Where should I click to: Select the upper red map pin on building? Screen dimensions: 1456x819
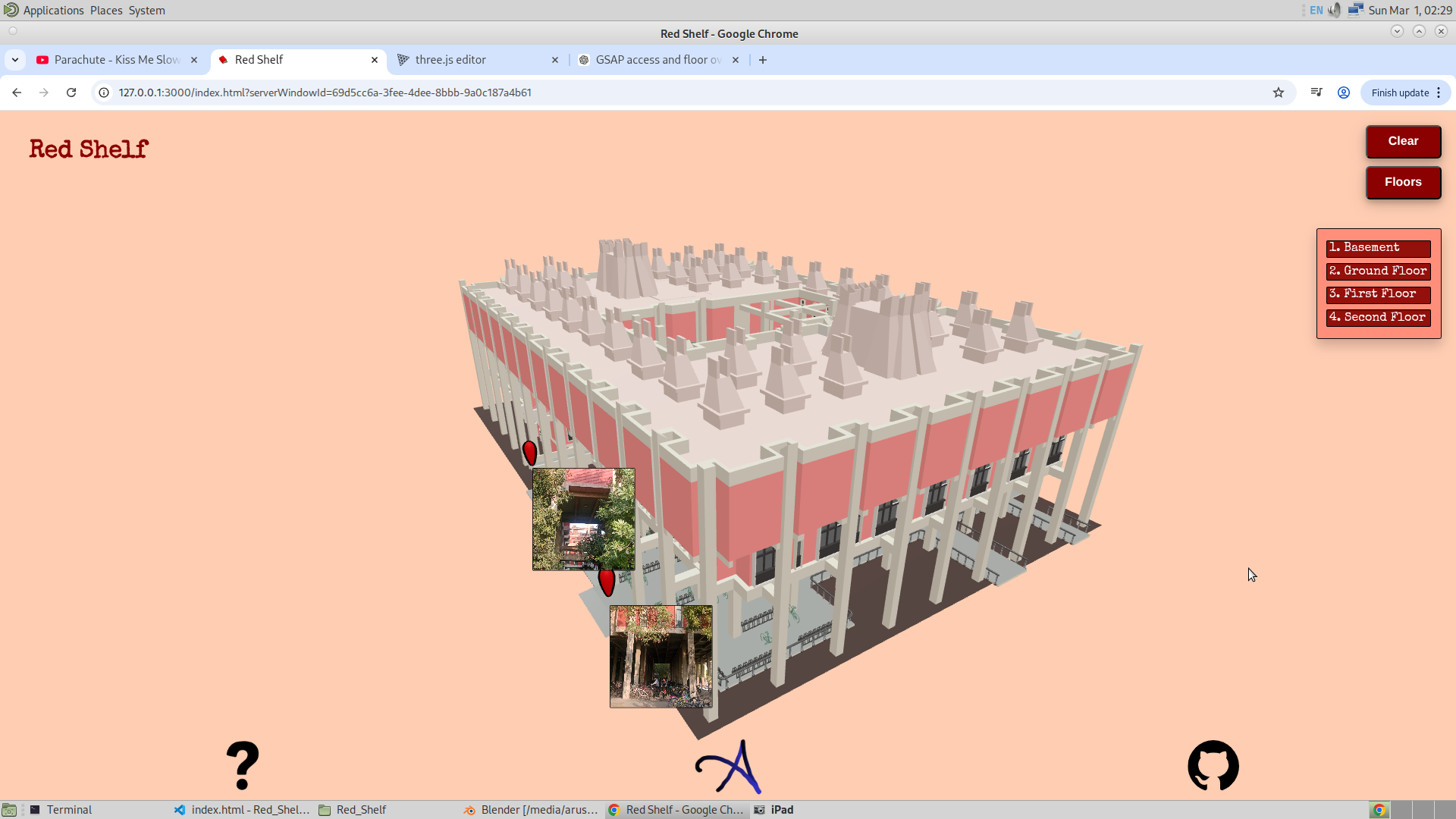[x=530, y=452]
